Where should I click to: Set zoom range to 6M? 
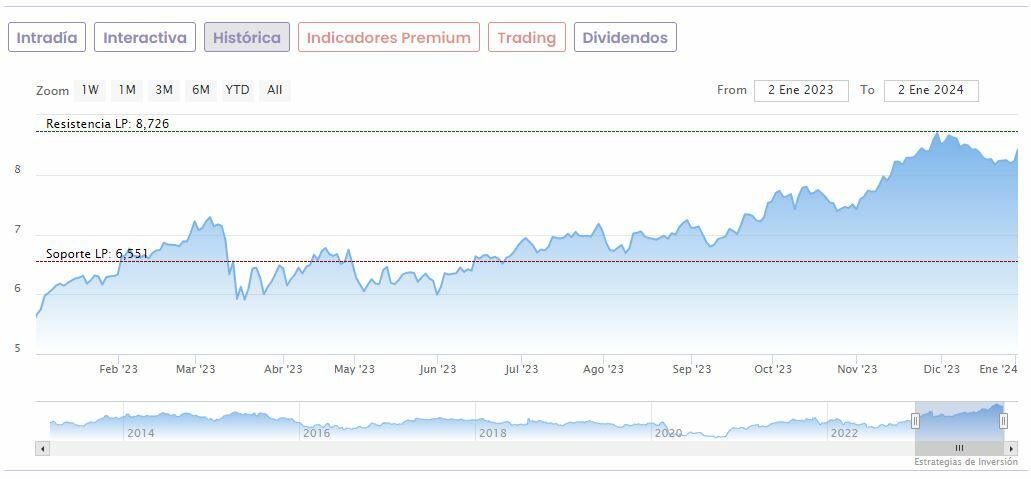pos(201,90)
